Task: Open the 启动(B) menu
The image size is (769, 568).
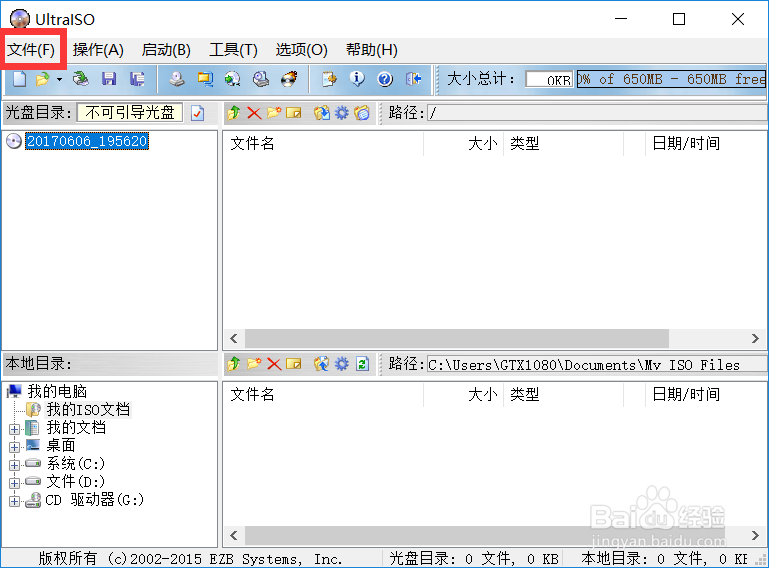Action: (x=166, y=50)
